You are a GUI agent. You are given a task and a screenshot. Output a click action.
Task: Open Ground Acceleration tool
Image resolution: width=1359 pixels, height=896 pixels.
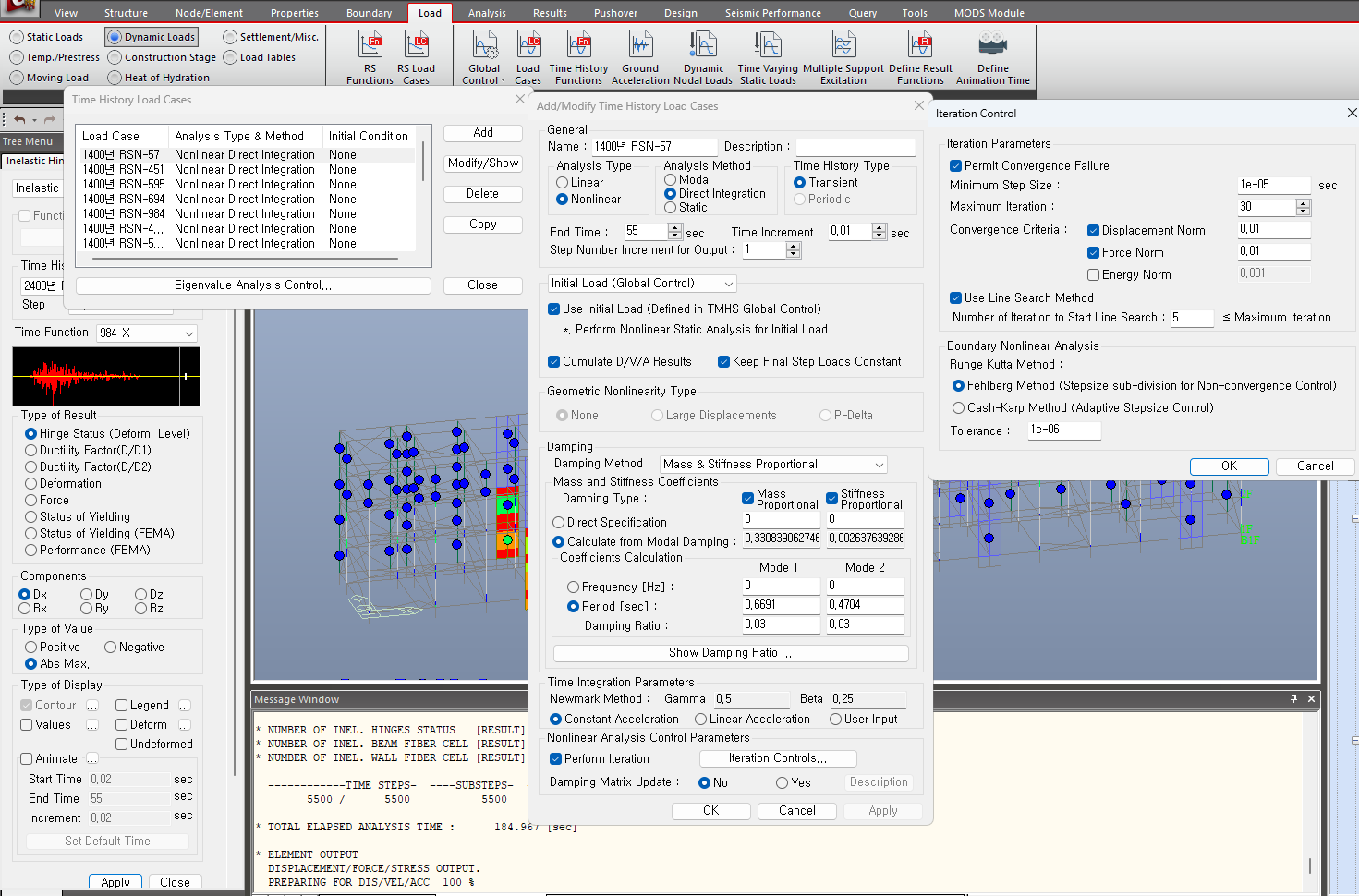640,57
